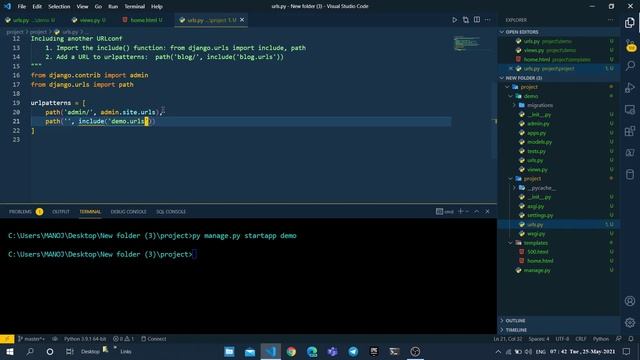Open Telegram from the taskbar

[x=353, y=351]
